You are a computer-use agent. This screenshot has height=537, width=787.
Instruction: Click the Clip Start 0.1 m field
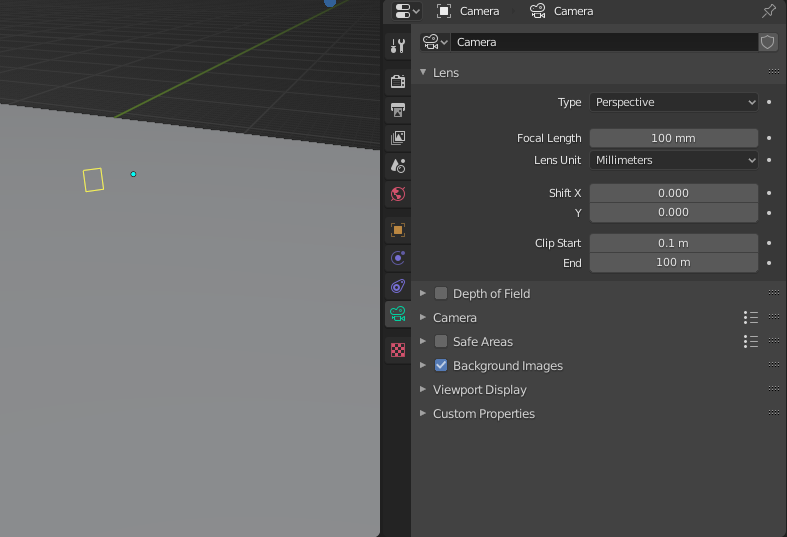(674, 243)
